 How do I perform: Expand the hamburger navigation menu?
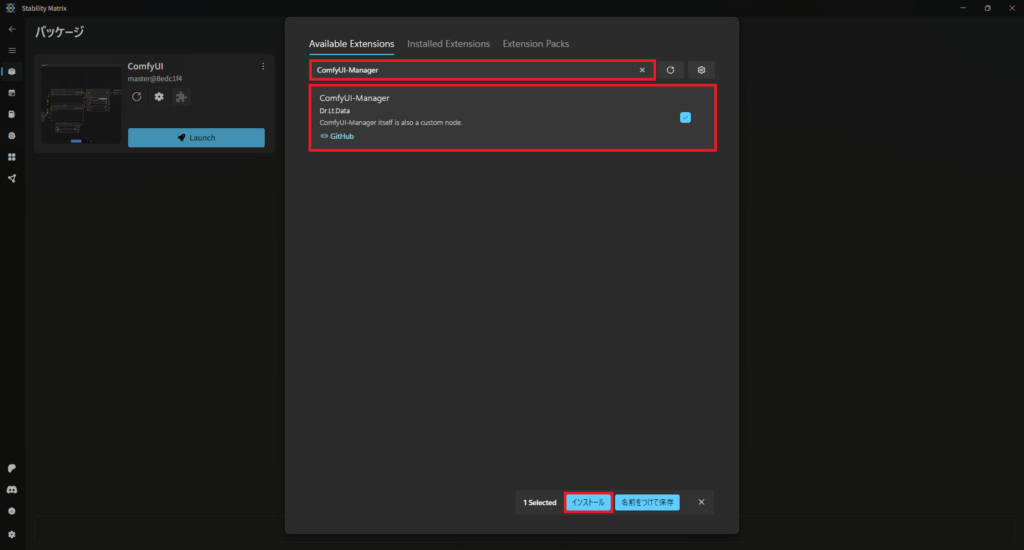pyautogui.click(x=12, y=50)
